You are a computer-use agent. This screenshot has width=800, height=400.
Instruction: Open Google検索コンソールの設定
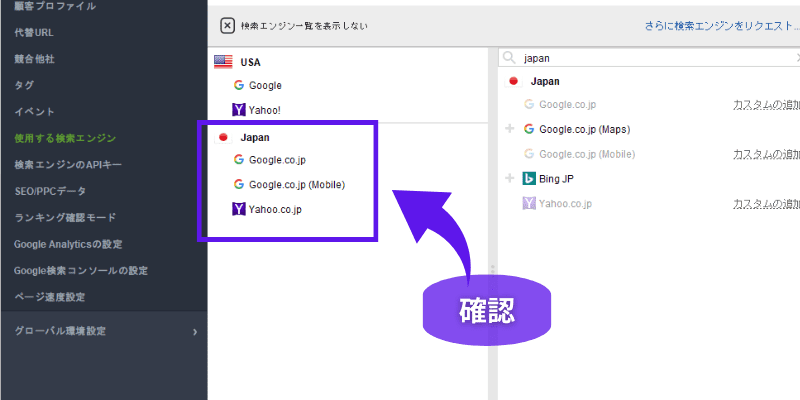(x=81, y=270)
